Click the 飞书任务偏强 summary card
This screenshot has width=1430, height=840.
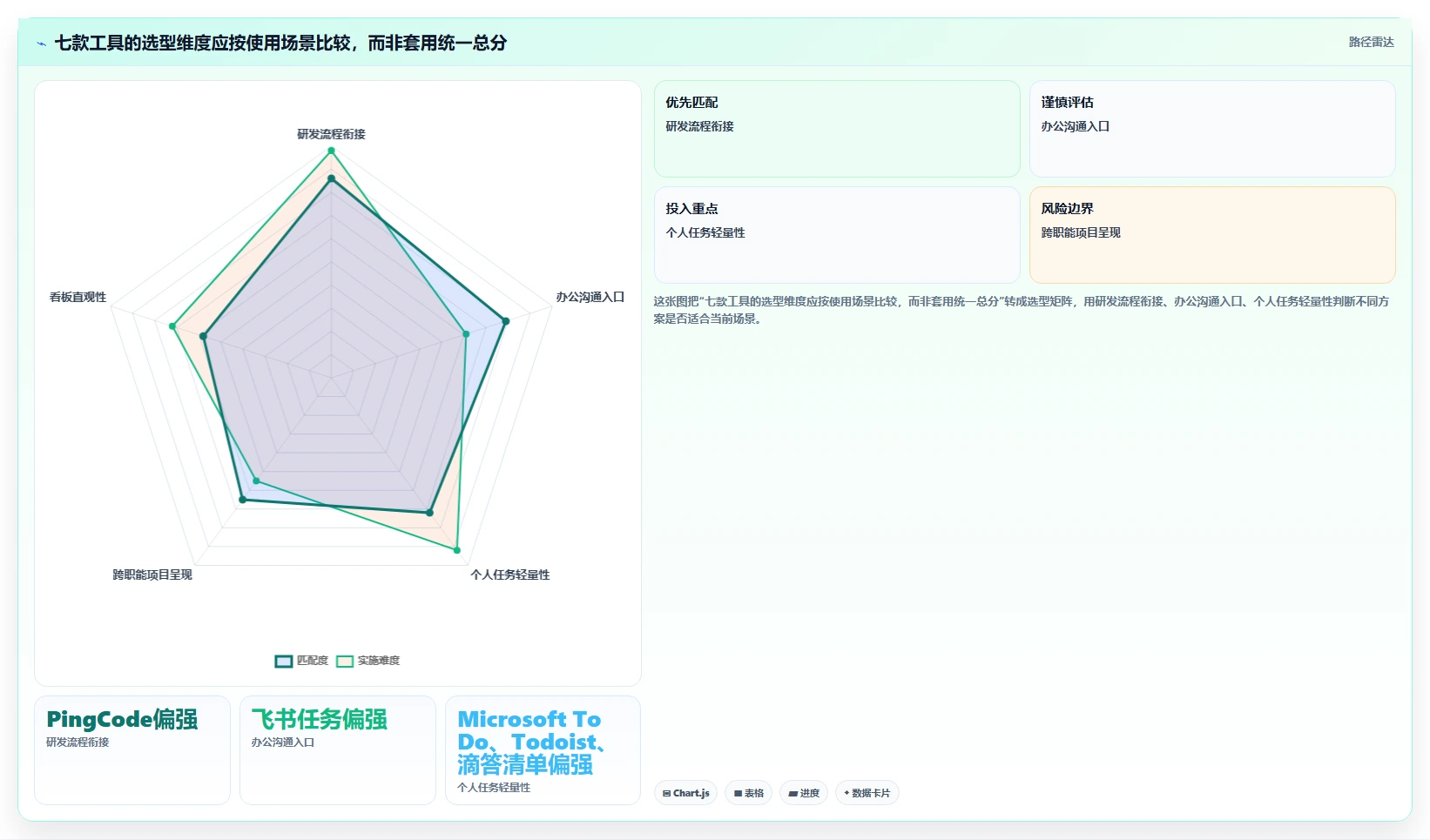tap(338, 750)
